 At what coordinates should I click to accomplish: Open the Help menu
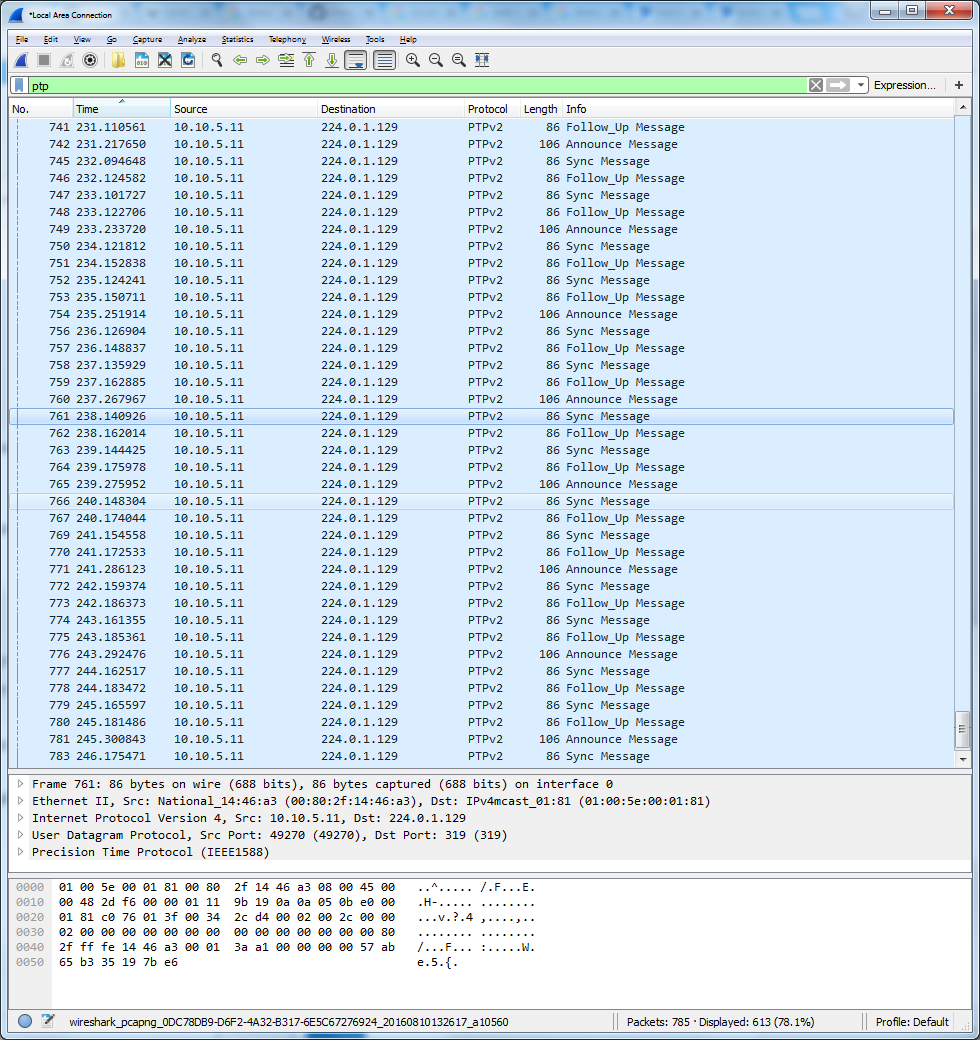(x=408, y=40)
